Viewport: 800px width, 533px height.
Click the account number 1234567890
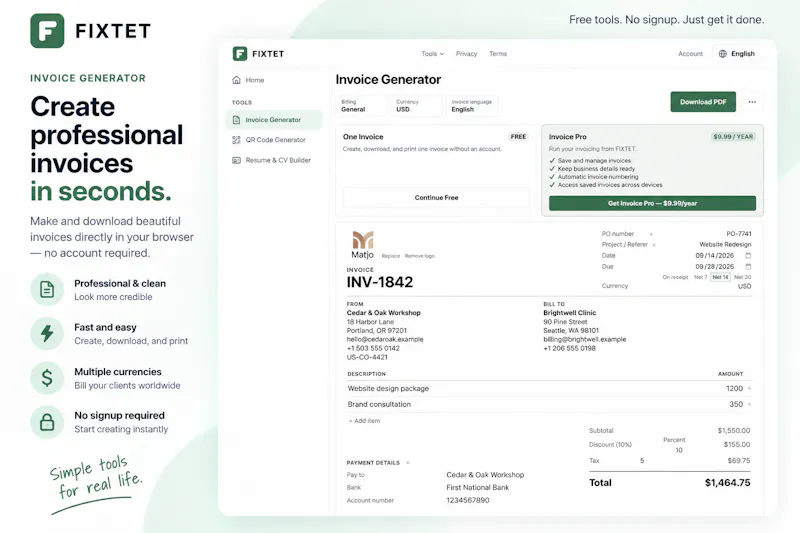click(x=468, y=500)
